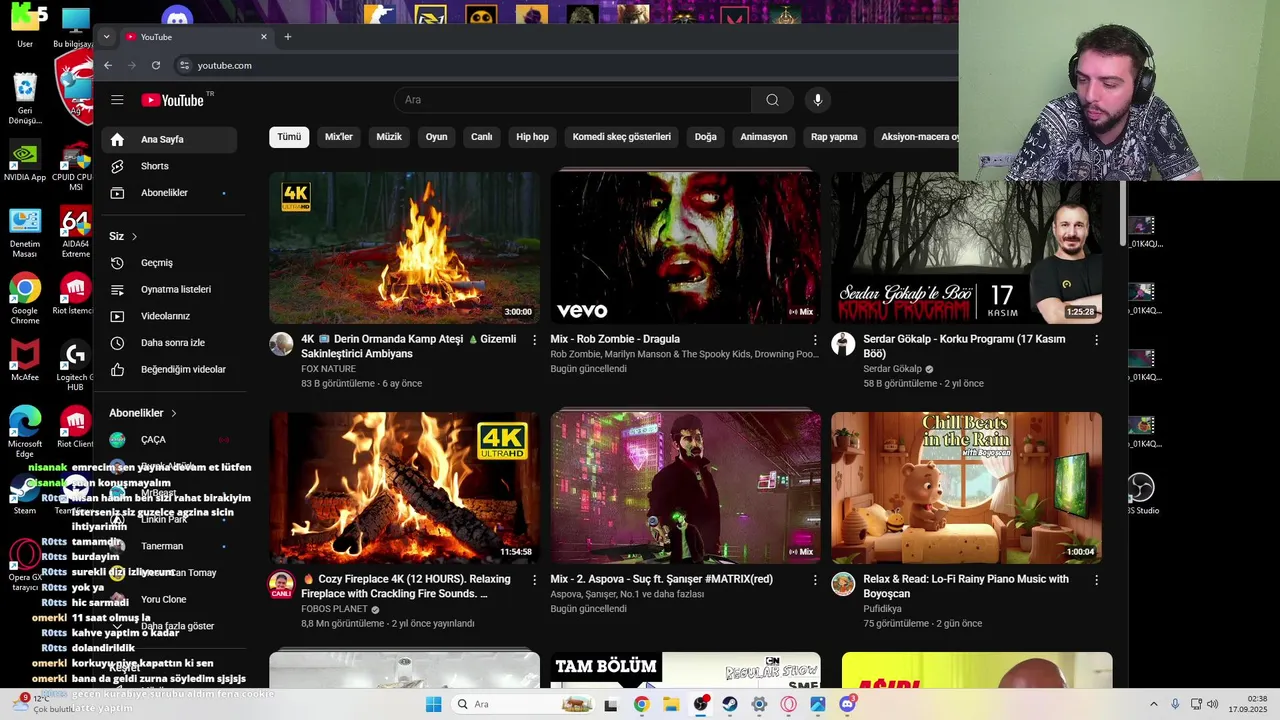Select the Animasyon filter chip
This screenshot has width=1280, height=720.
point(764,137)
